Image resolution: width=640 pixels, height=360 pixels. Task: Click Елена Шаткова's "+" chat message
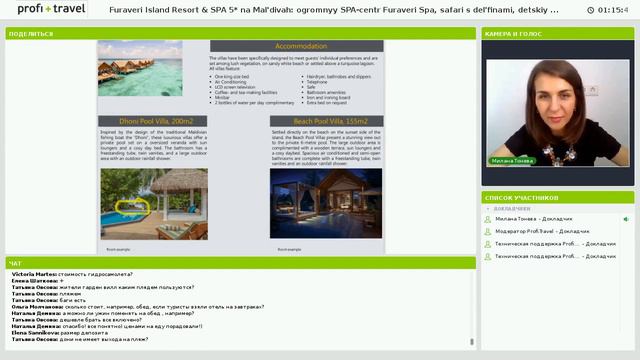click(38, 281)
